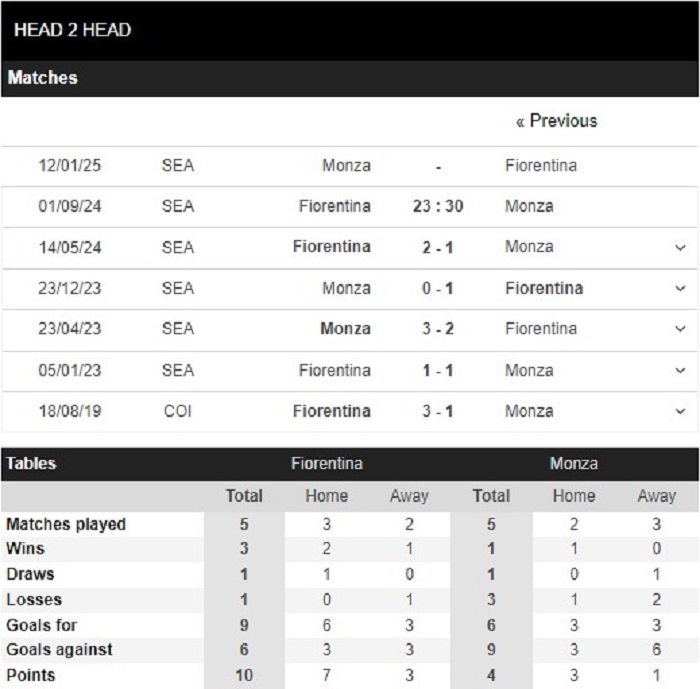The image size is (700, 689).
Task: Expand the 18/08/19 Coppa Italia match details
Action: pyautogui.click(x=680, y=411)
